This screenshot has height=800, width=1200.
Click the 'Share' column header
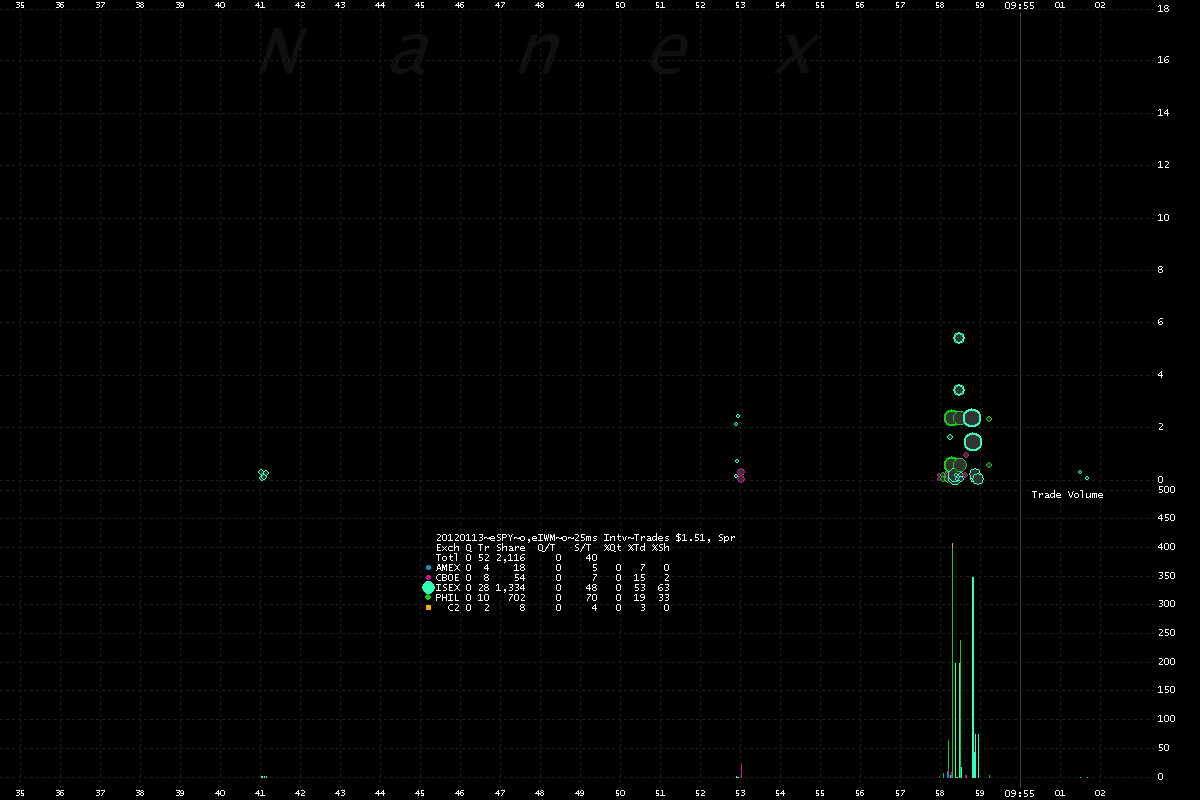coord(510,547)
